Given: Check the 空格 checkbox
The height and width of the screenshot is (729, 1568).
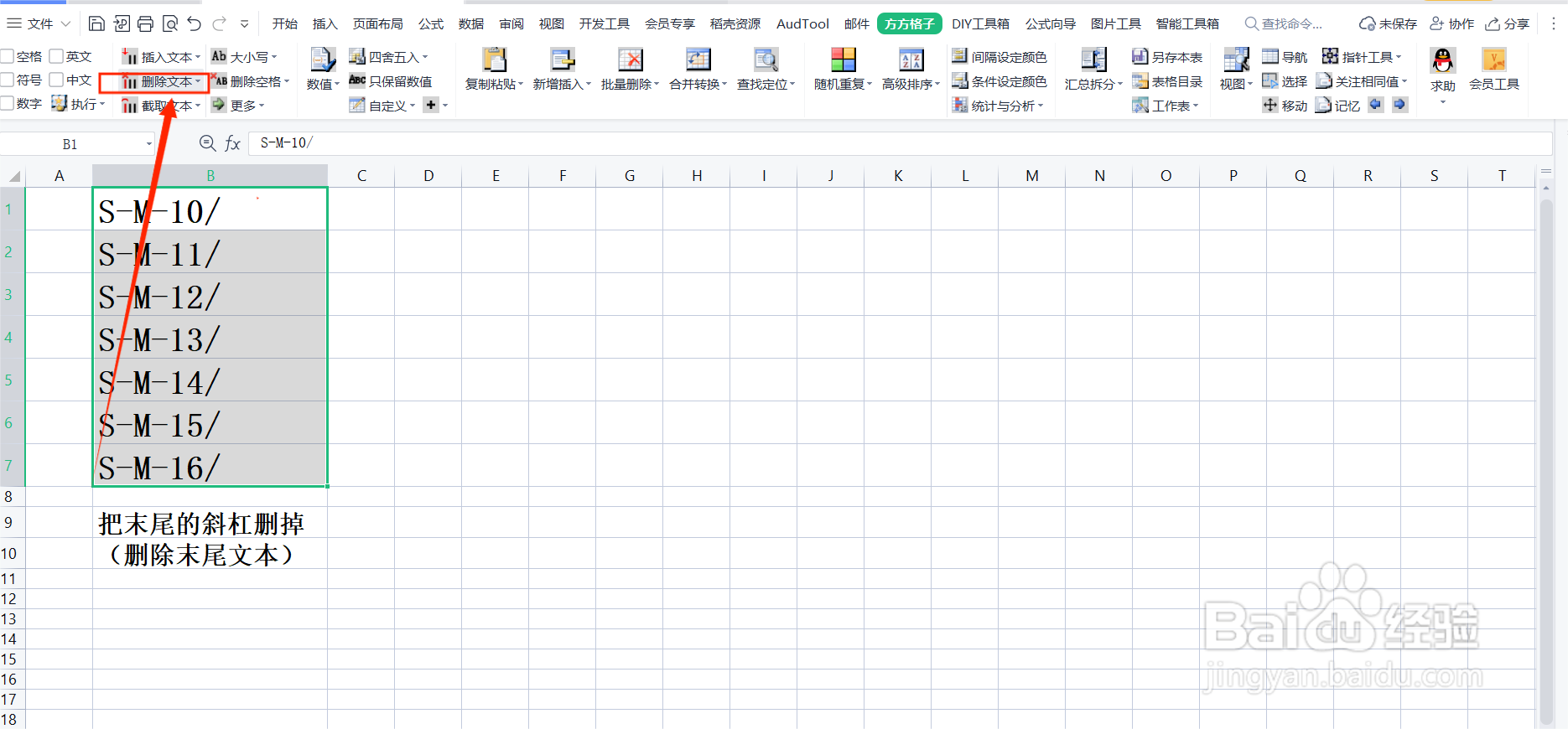Looking at the screenshot, I should pyautogui.click(x=7, y=56).
